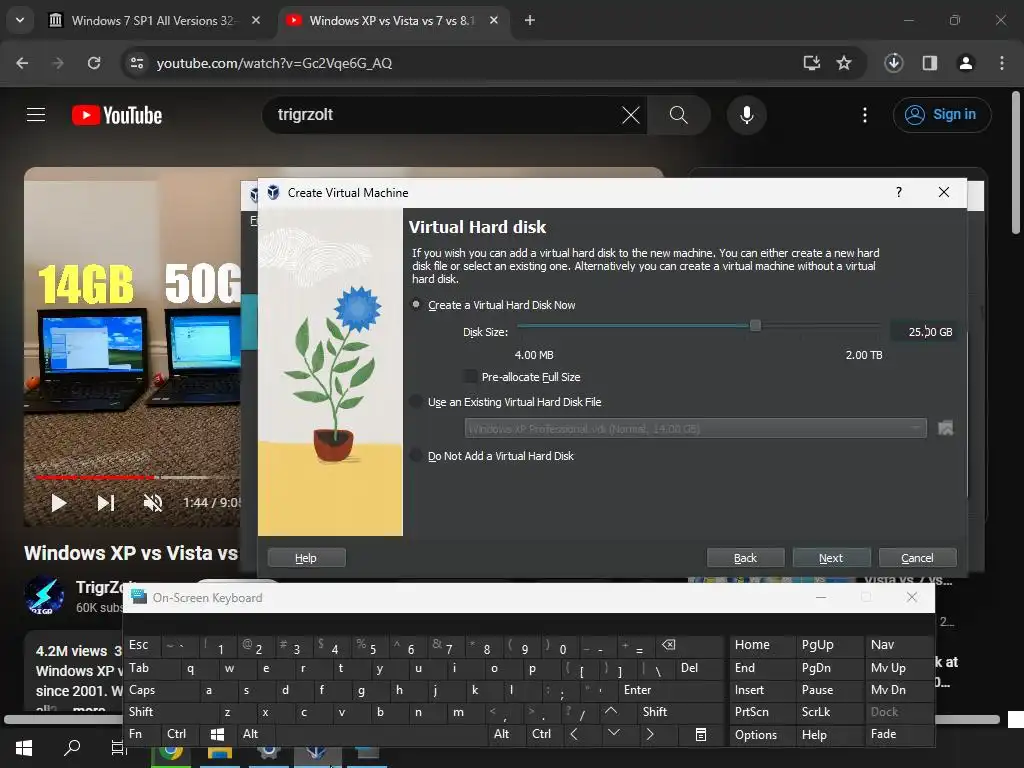Click the up arrow key on On-Screen Keyboard
The height and width of the screenshot is (768, 1024).
[x=611, y=711]
